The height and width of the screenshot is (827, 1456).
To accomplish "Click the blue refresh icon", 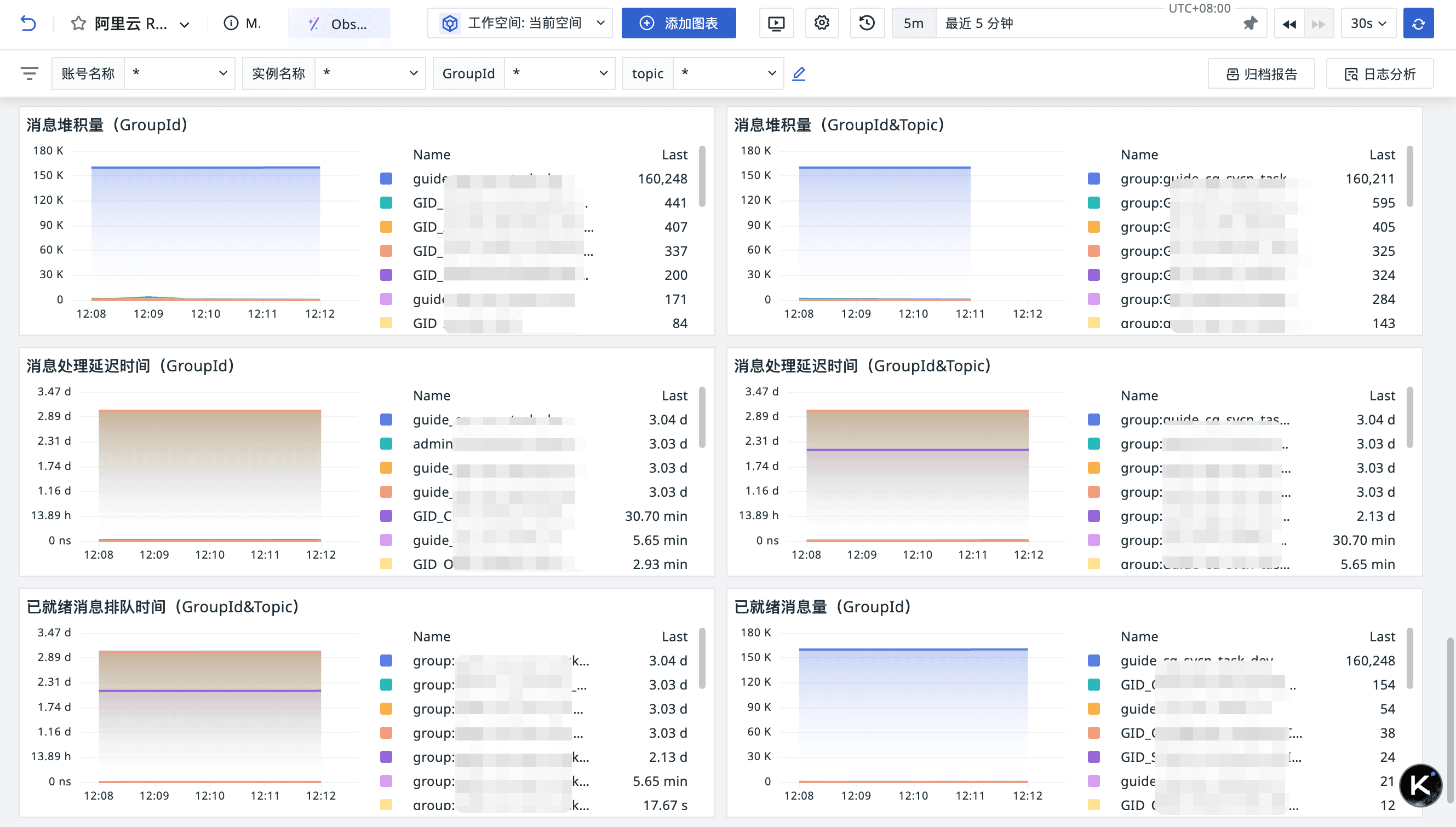I will [1418, 24].
